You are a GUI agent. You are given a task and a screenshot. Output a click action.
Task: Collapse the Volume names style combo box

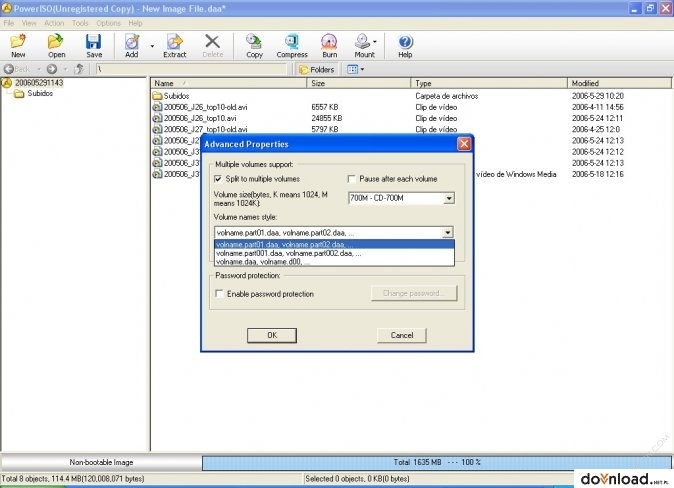pyautogui.click(x=447, y=233)
